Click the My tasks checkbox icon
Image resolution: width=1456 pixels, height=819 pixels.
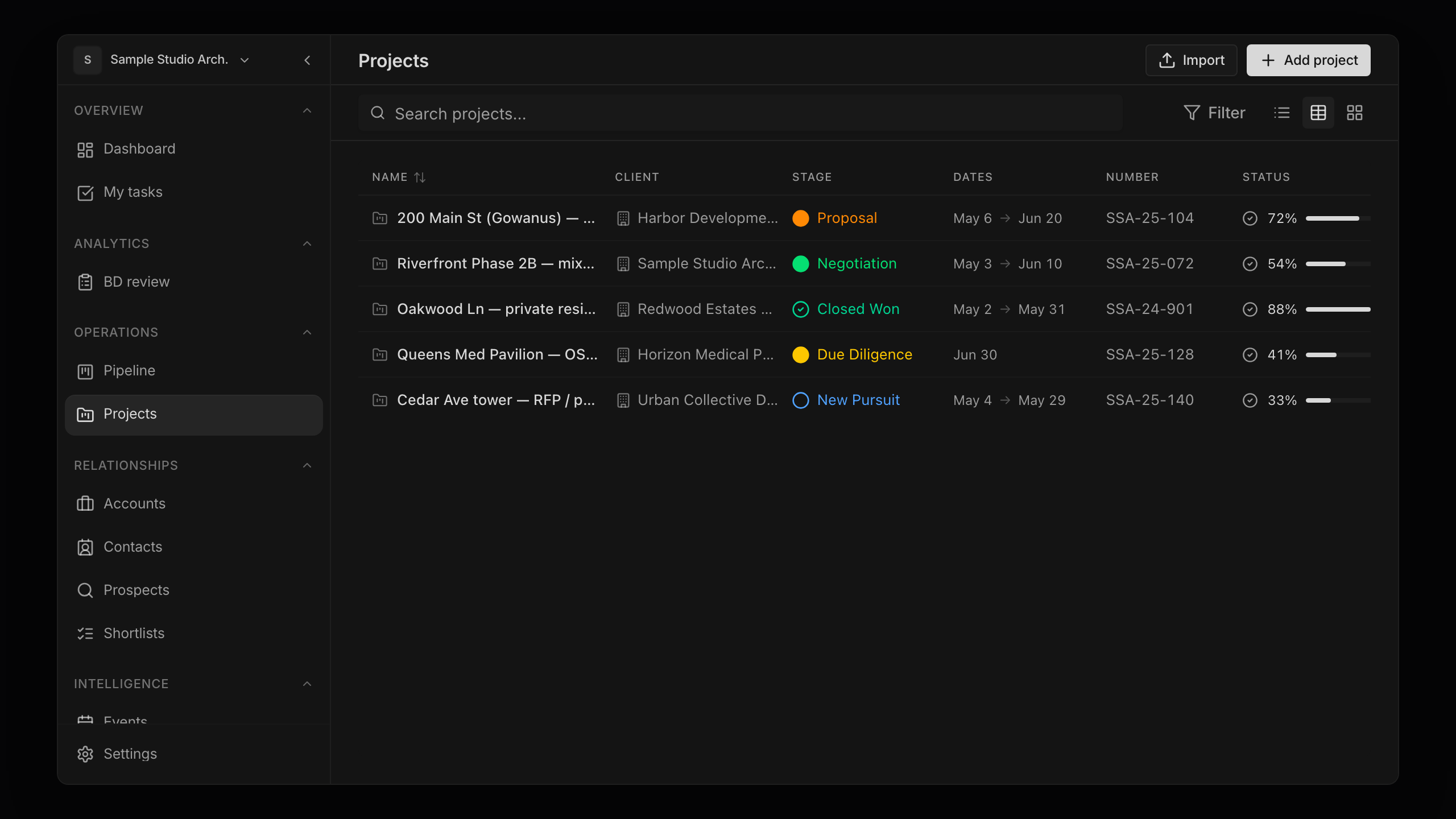(x=85, y=193)
